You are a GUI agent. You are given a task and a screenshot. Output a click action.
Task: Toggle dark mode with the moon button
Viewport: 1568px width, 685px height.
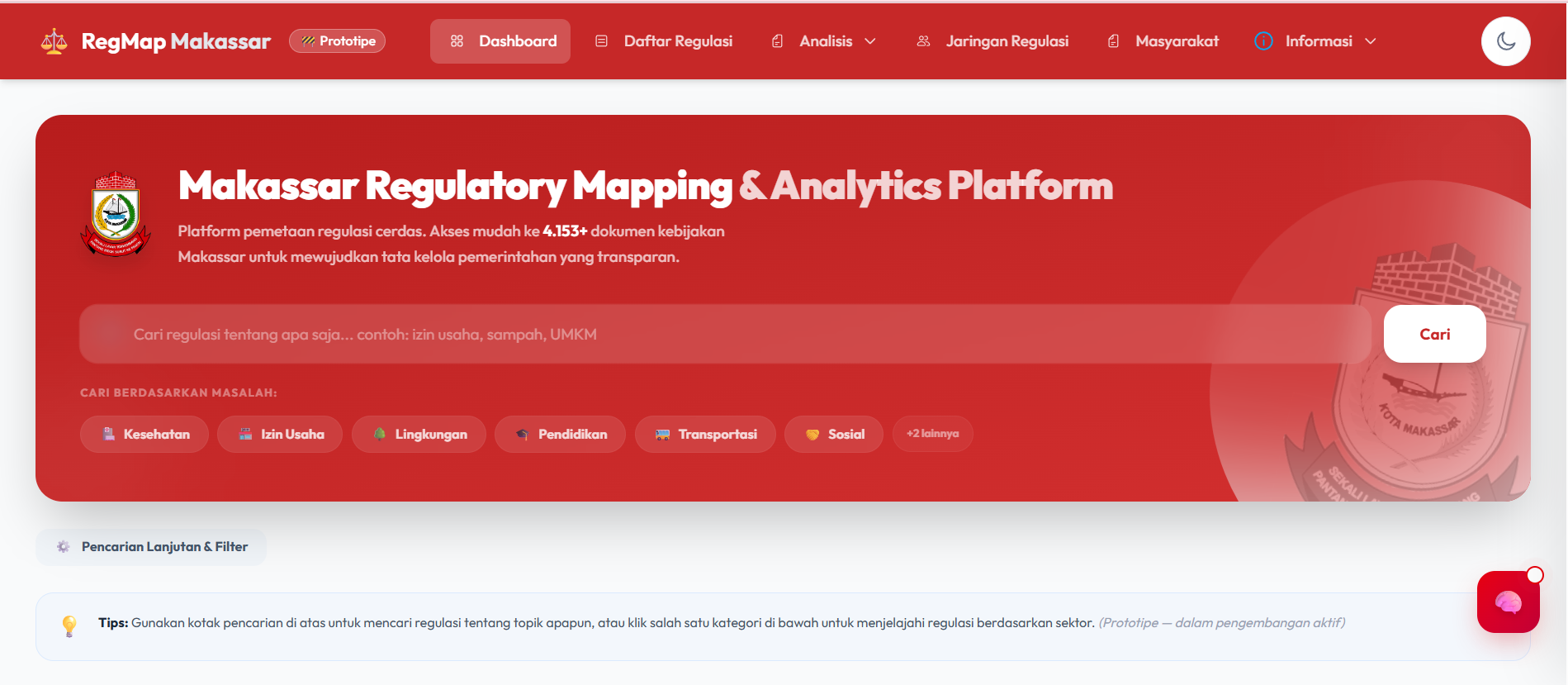tap(1505, 41)
